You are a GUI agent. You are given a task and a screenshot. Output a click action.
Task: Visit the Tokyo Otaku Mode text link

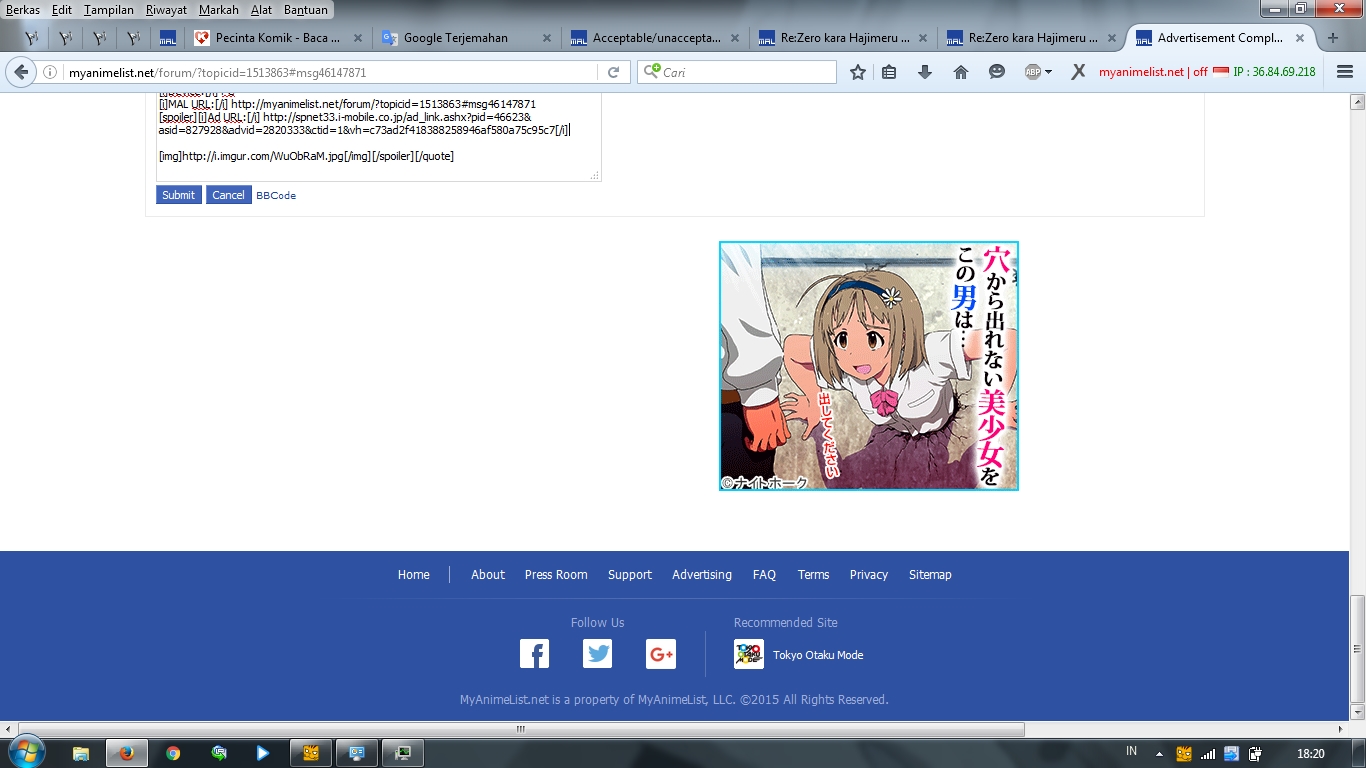point(818,655)
